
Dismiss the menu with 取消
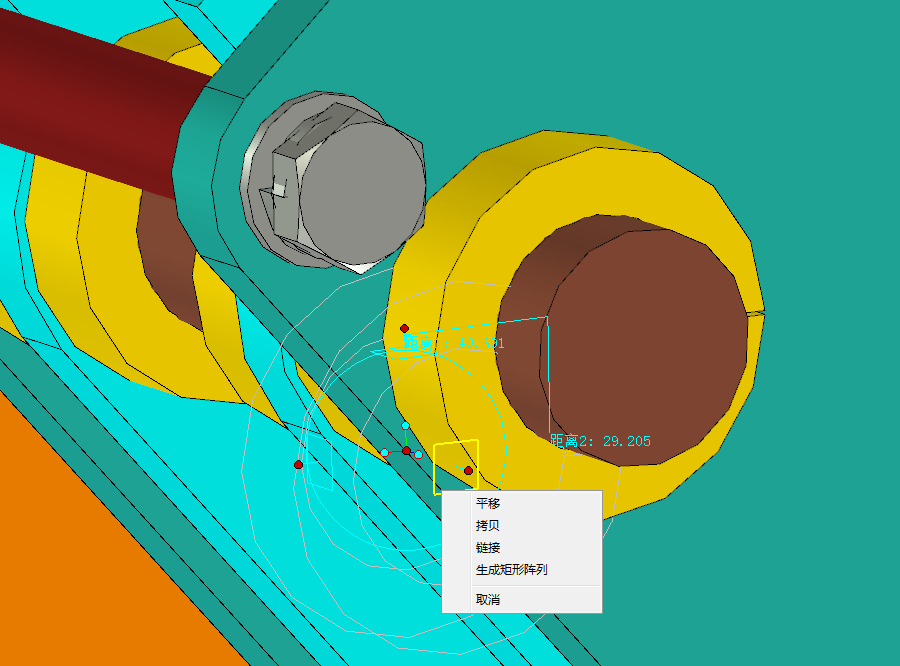pyautogui.click(x=488, y=599)
